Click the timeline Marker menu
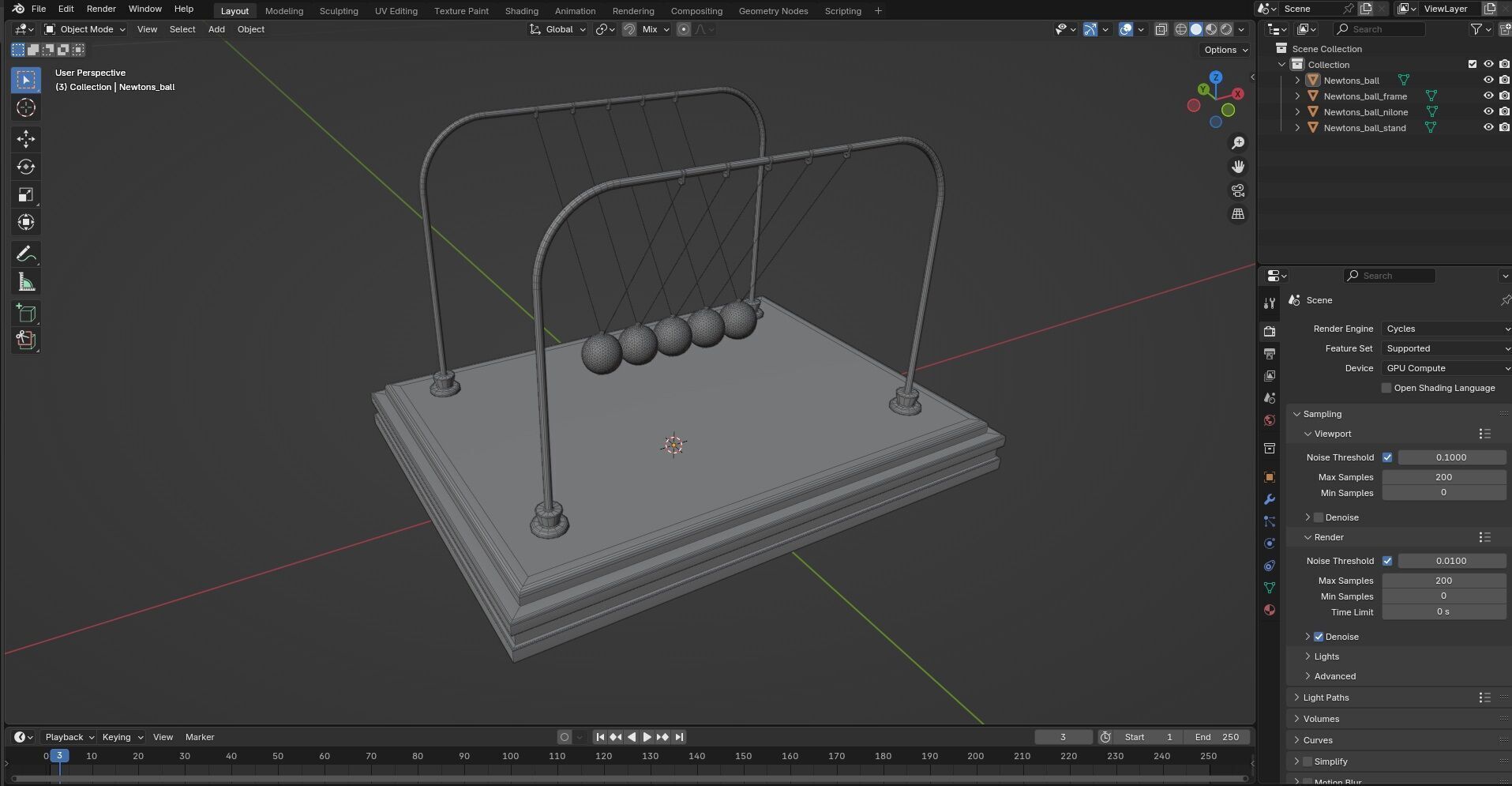Viewport: 1512px width, 786px height. 200,737
